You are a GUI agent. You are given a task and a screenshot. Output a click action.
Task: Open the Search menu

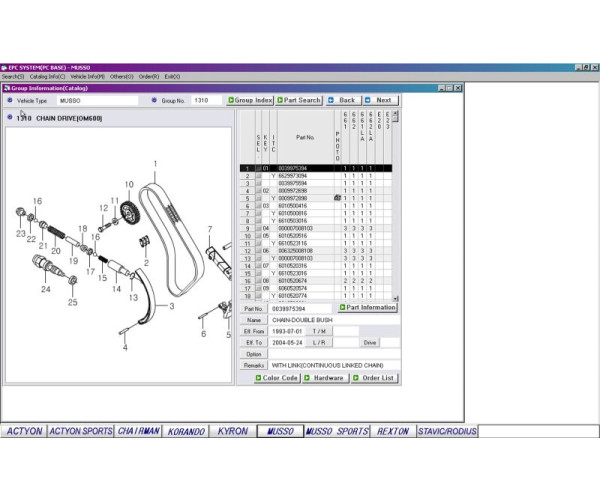12,76
